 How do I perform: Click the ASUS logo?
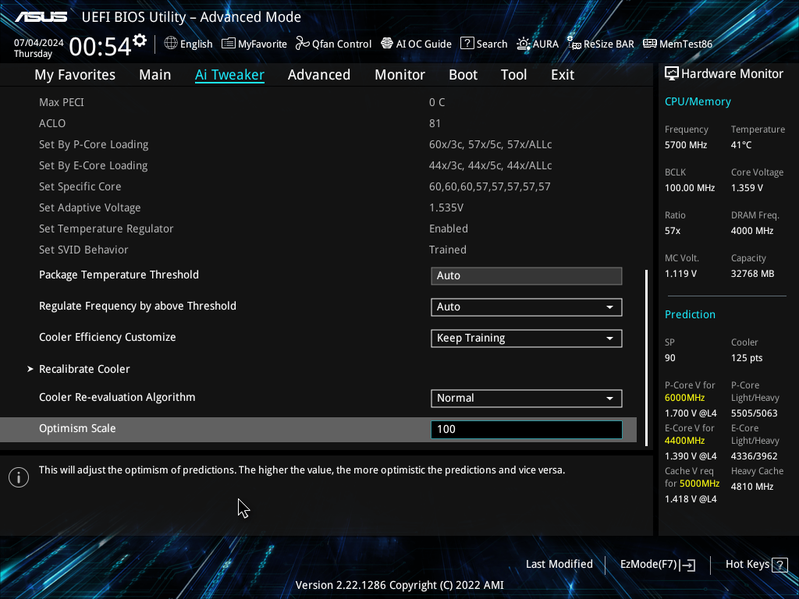(41, 17)
